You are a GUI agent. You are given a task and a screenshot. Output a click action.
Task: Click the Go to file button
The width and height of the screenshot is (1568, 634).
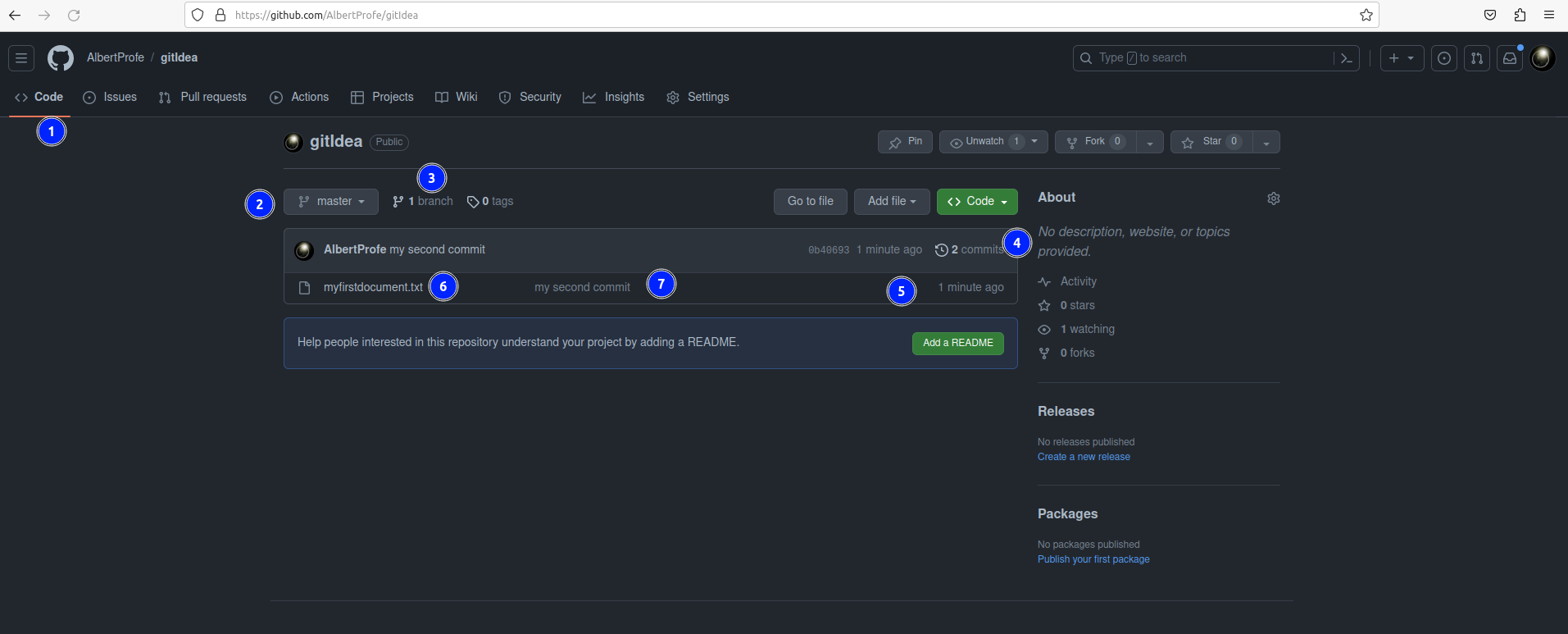(811, 202)
